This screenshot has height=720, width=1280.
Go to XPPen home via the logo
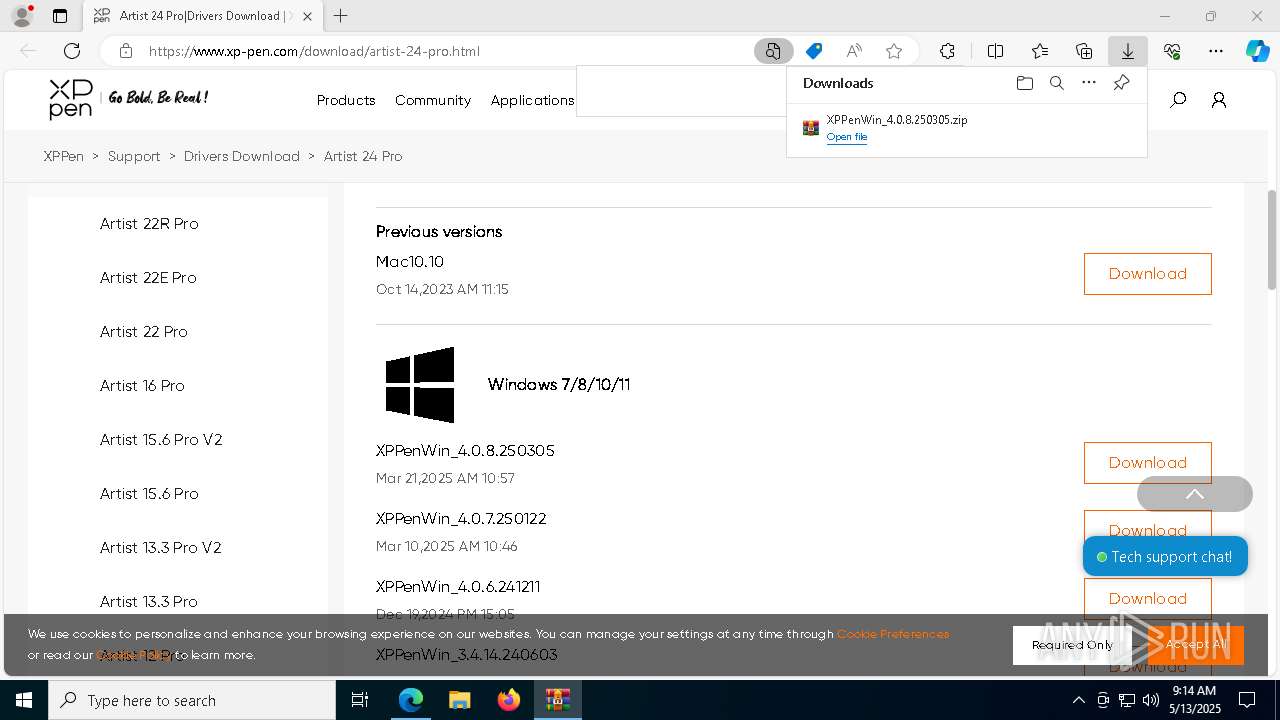tap(71, 99)
